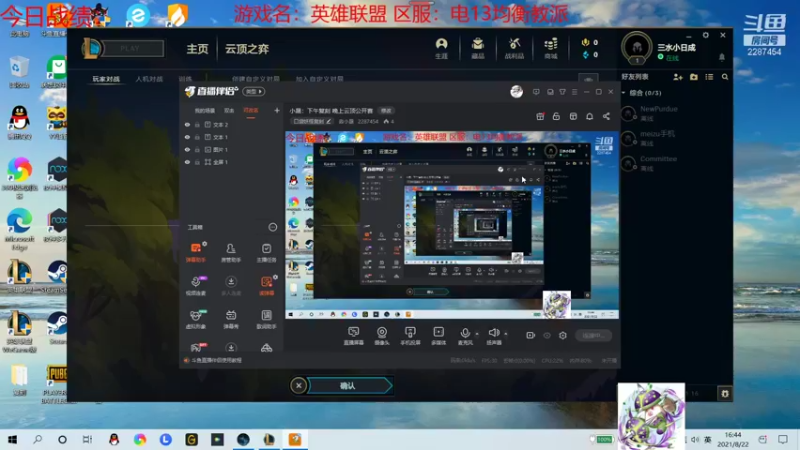Open streaming app hamburger menu
Viewport: 800px width, 450px height.
(574, 92)
